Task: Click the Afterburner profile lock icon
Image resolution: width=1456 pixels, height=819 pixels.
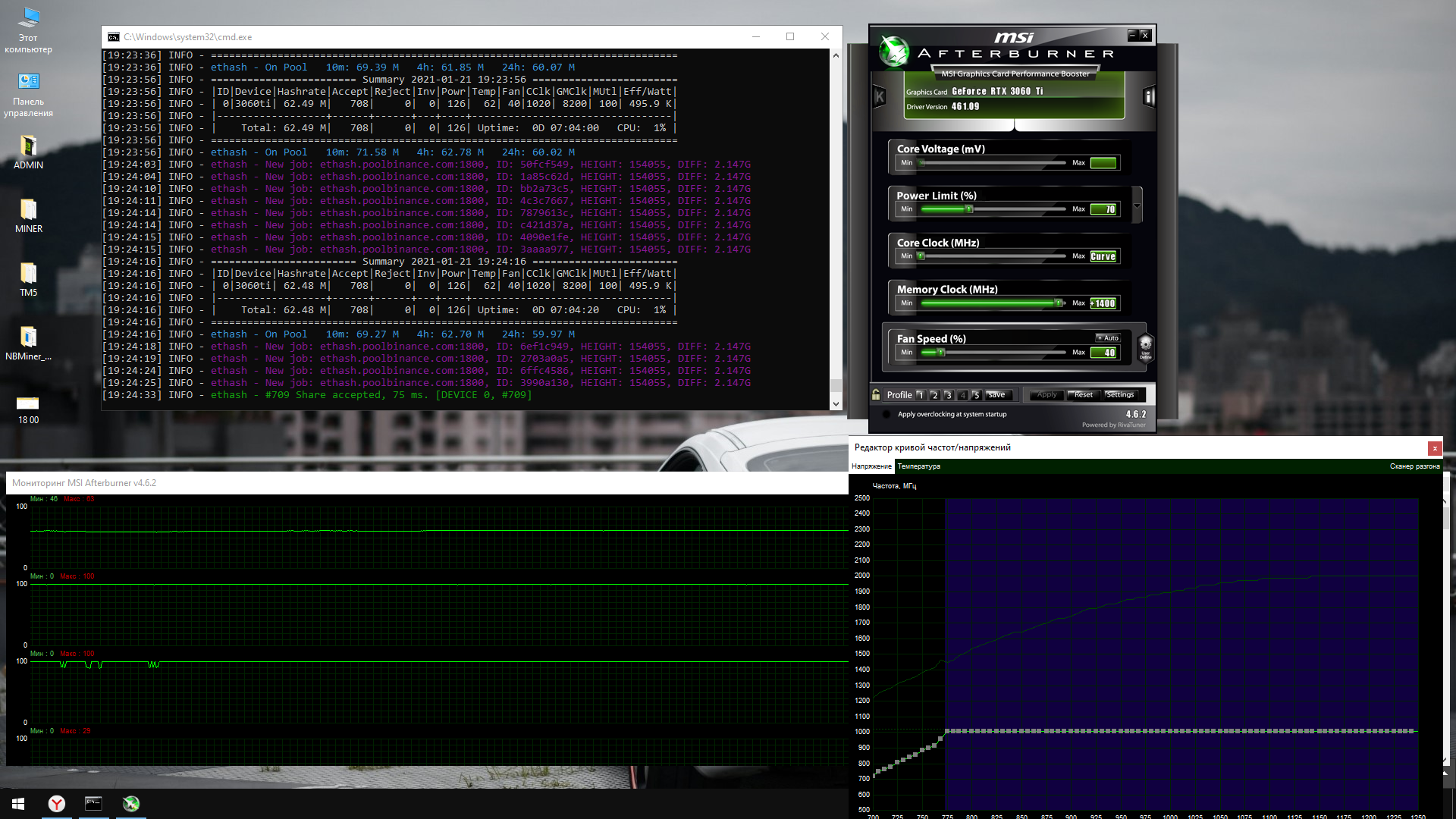Action: click(x=876, y=394)
